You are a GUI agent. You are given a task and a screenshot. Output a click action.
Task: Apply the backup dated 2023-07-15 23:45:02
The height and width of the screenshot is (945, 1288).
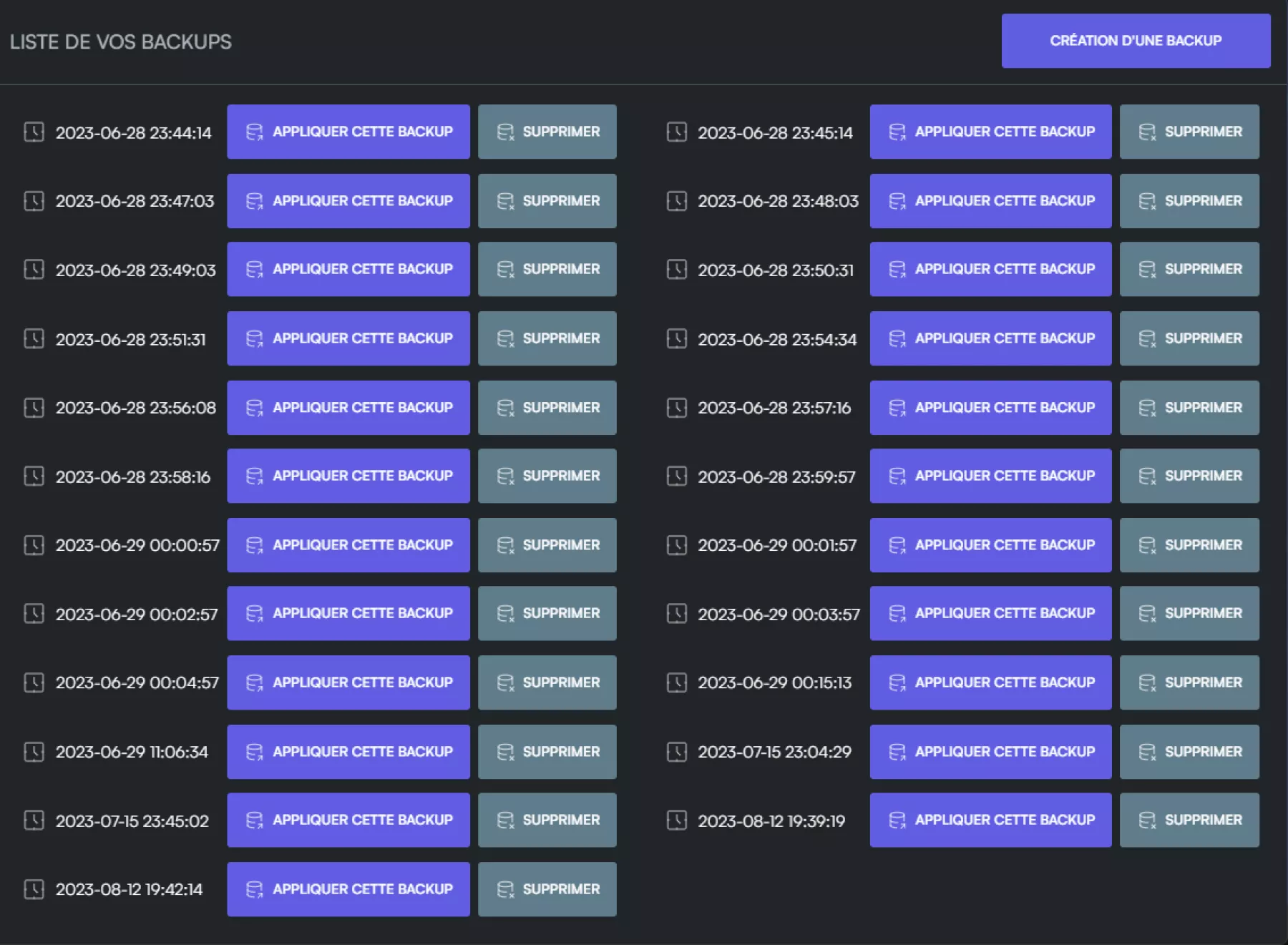pos(348,821)
